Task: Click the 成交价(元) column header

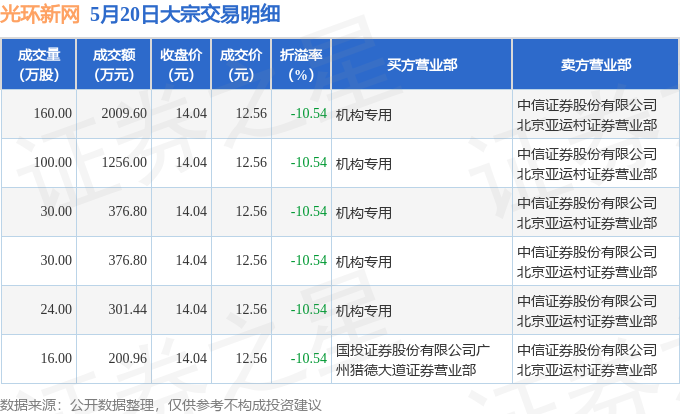Action: 241,65
